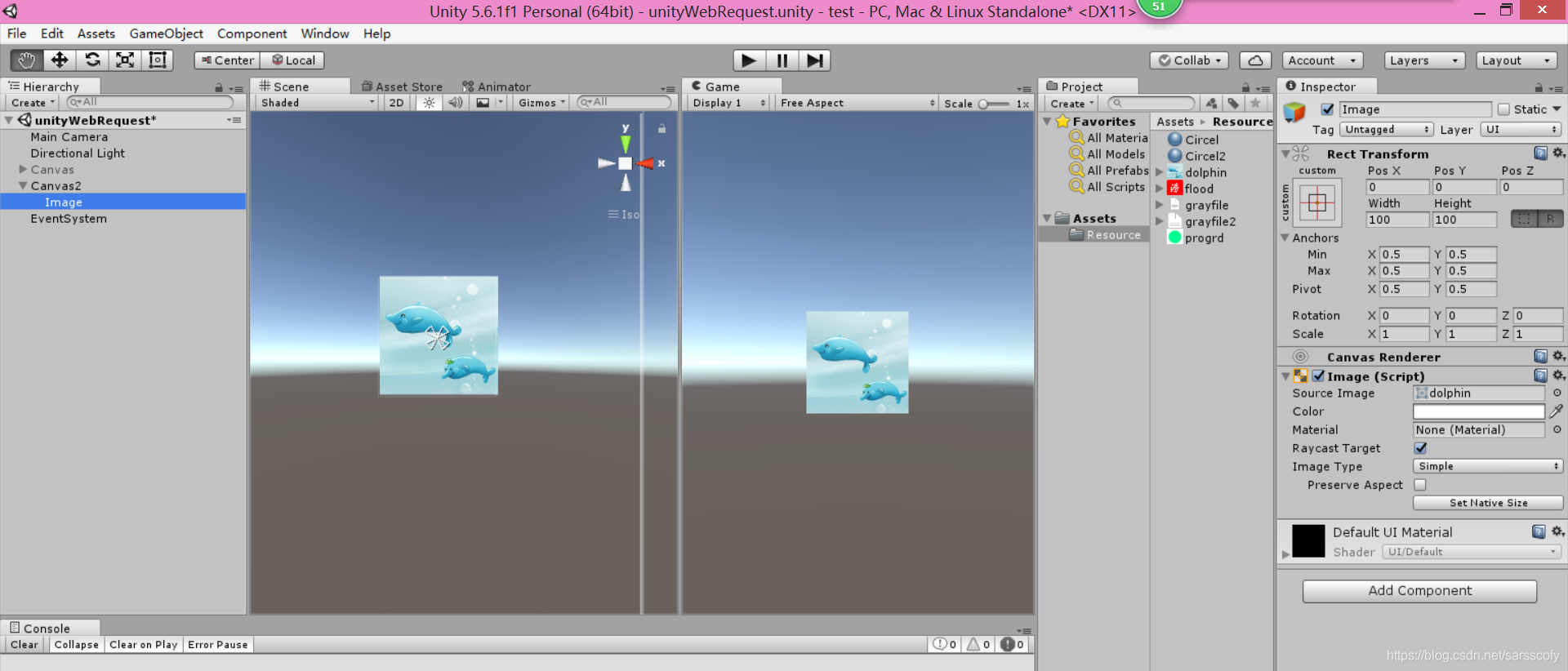Click Set Native Size button
The image size is (1568, 671).
click(1488, 503)
